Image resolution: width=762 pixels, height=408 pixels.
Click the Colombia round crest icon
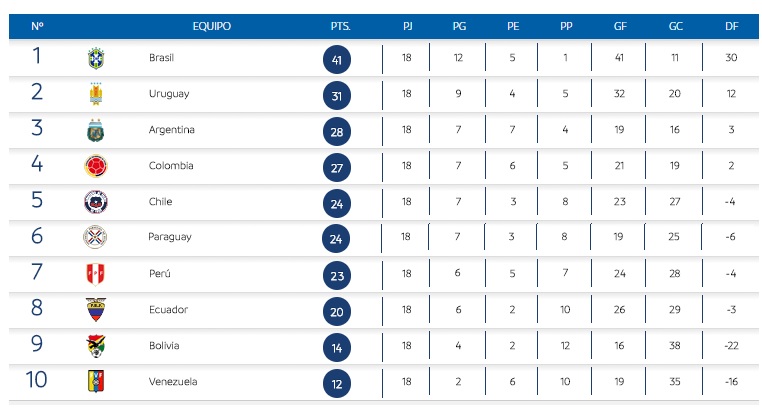(x=96, y=167)
